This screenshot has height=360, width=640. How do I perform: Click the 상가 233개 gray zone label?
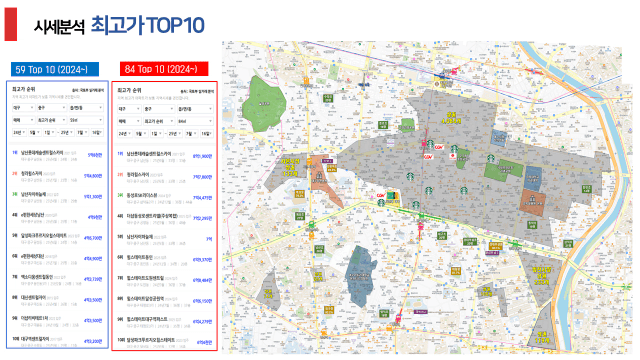tap(542, 276)
